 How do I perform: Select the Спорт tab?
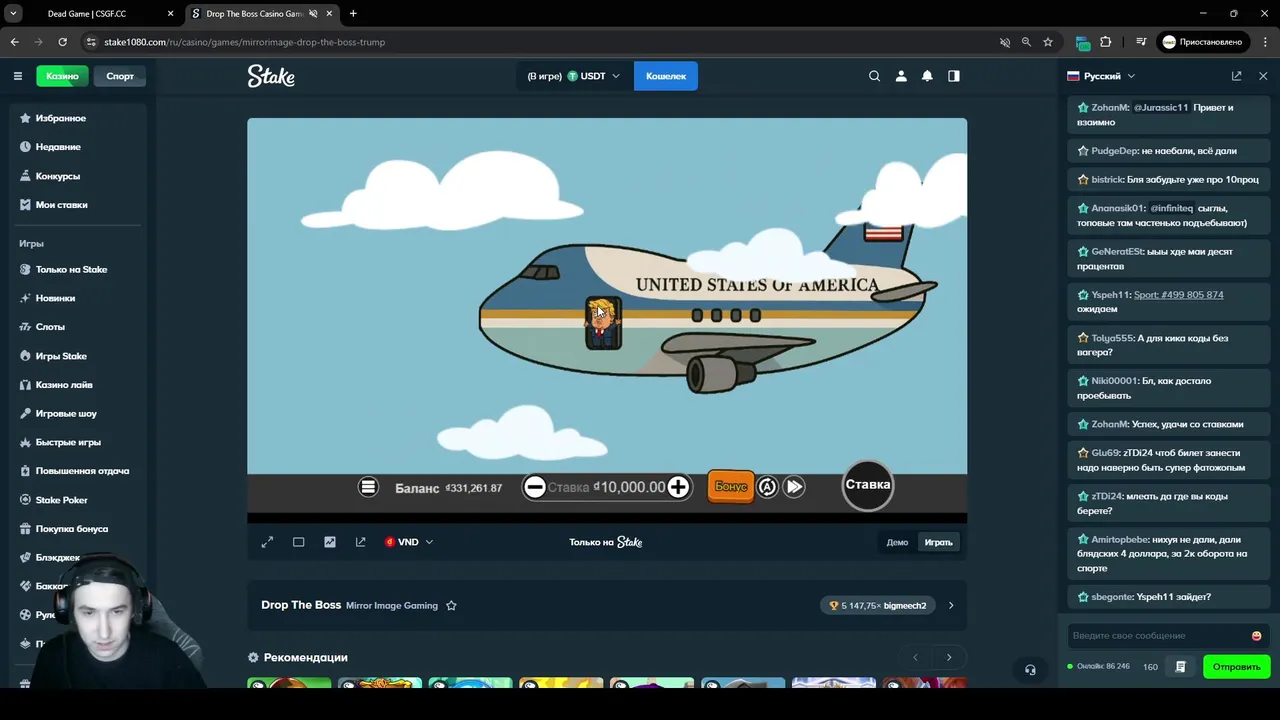pyautogui.click(x=120, y=76)
